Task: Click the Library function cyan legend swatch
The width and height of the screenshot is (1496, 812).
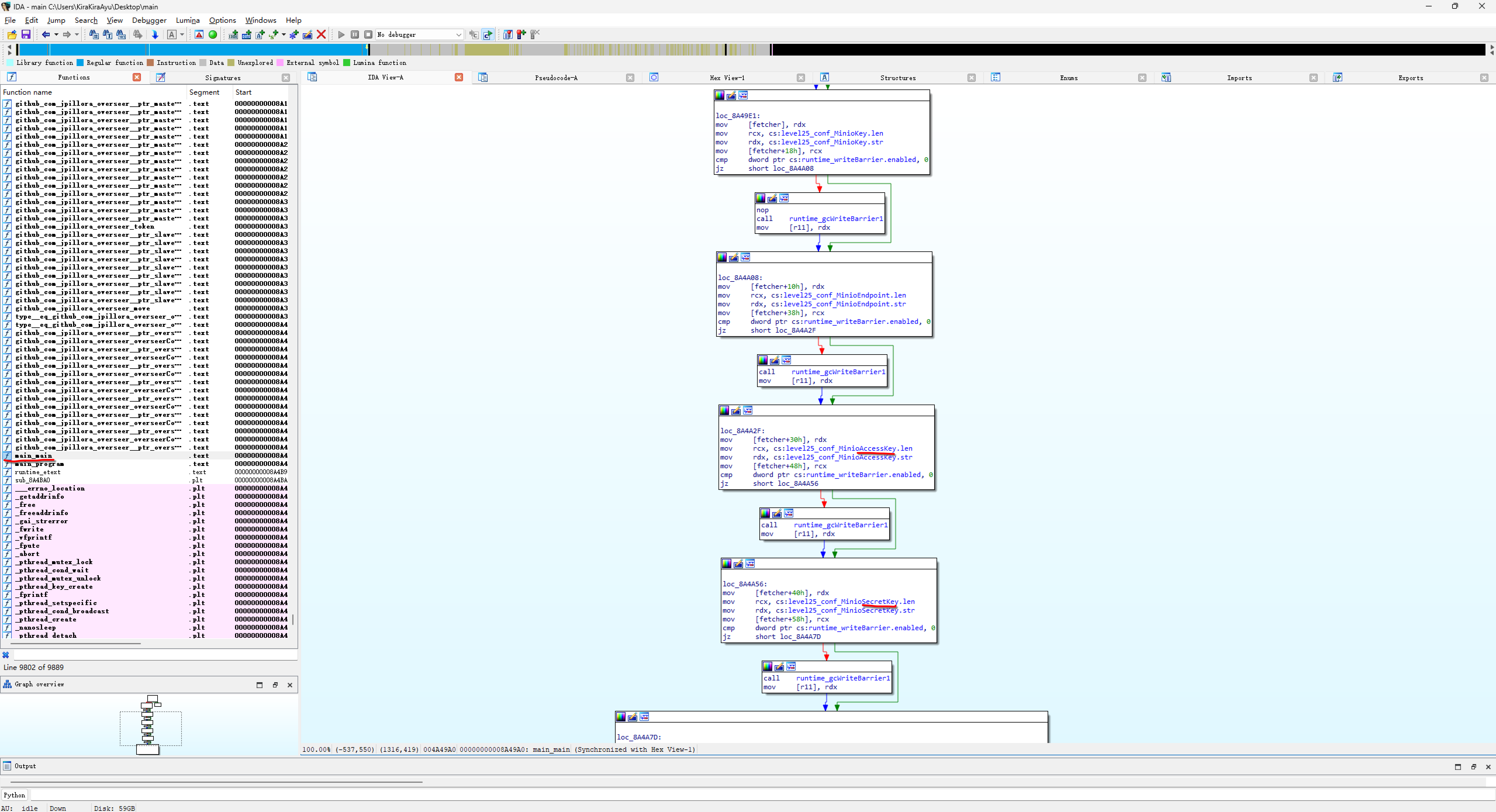Action: 10,63
